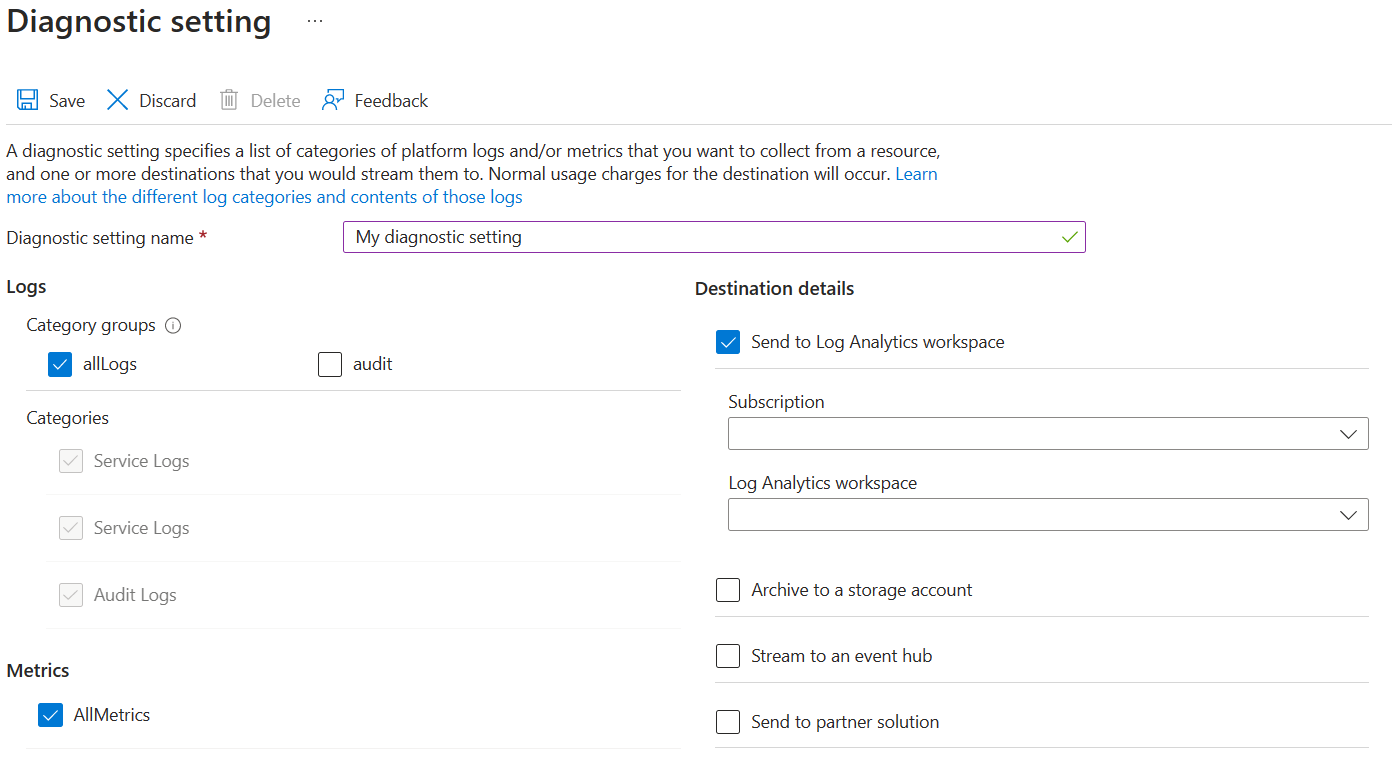The height and width of the screenshot is (772, 1392).
Task: Uncheck the AllMetrics checkbox
Action: click(50, 715)
